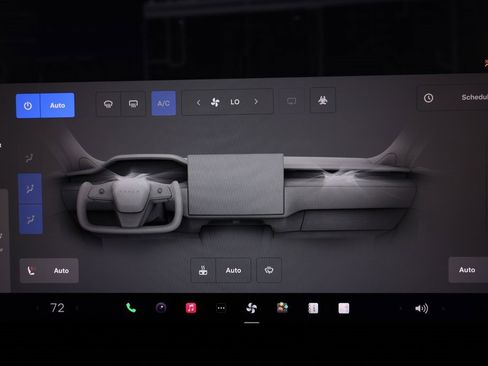488x366 pixels.
Task: Tap the climate fan icon in dock
Action: tap(251, 308)
